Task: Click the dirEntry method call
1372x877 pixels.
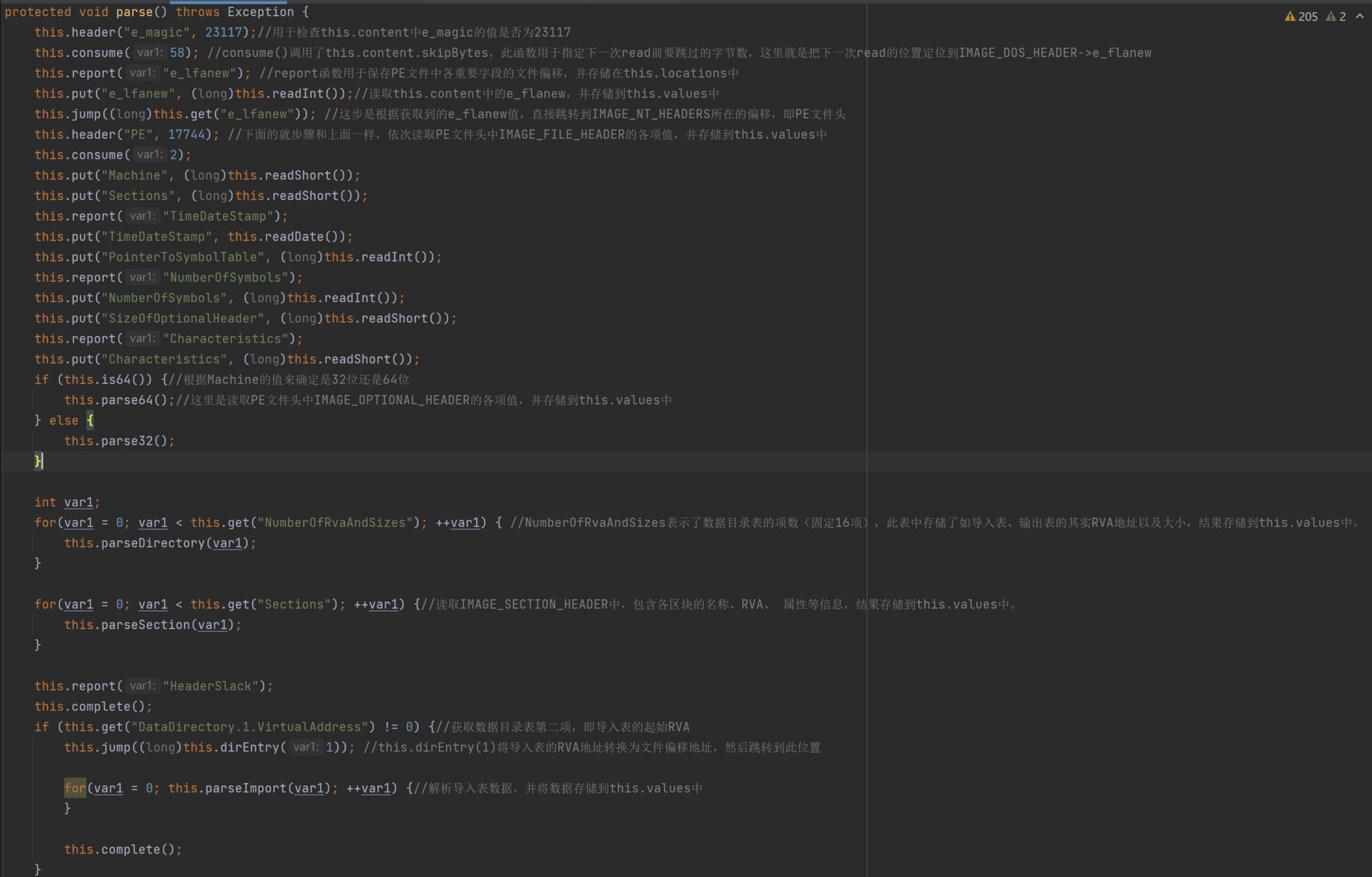Action: point(249,747)
